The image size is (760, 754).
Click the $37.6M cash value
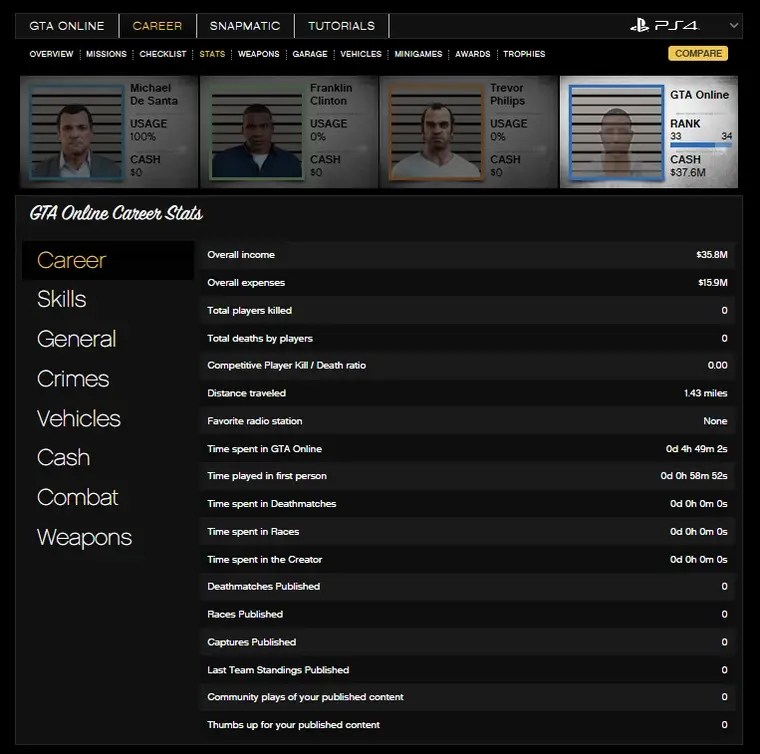(x=688, y=173)
